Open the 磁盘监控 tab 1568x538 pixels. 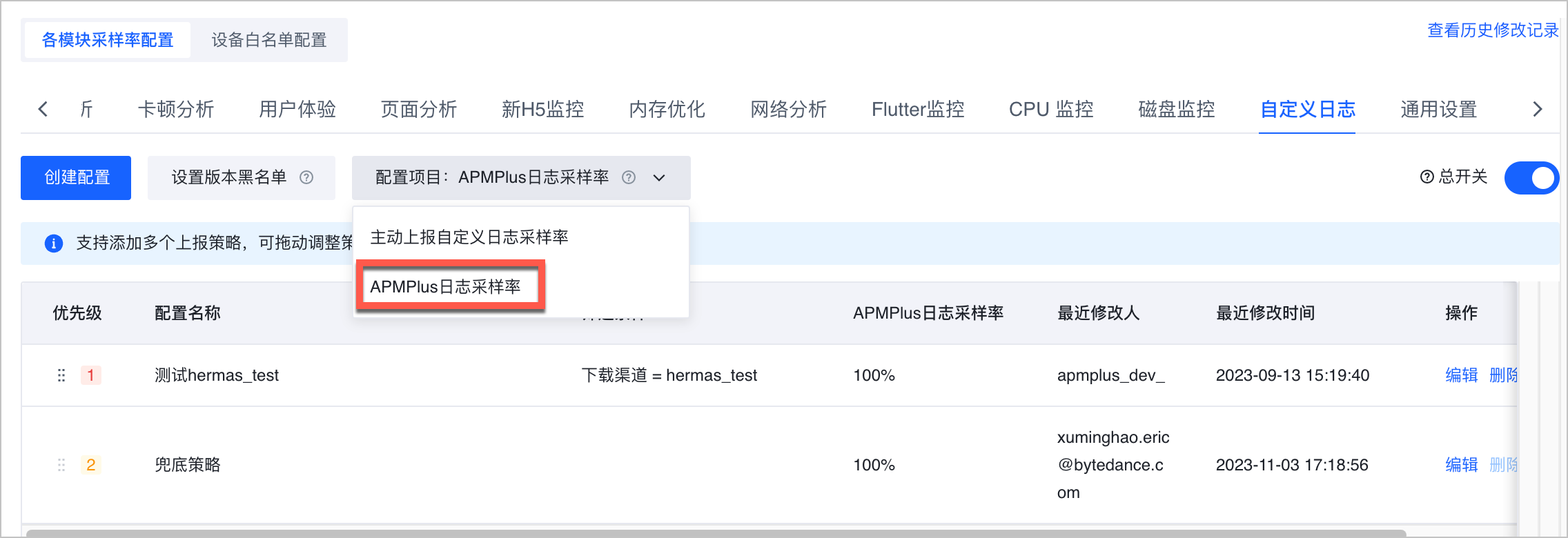click(x=1177, y=109)
